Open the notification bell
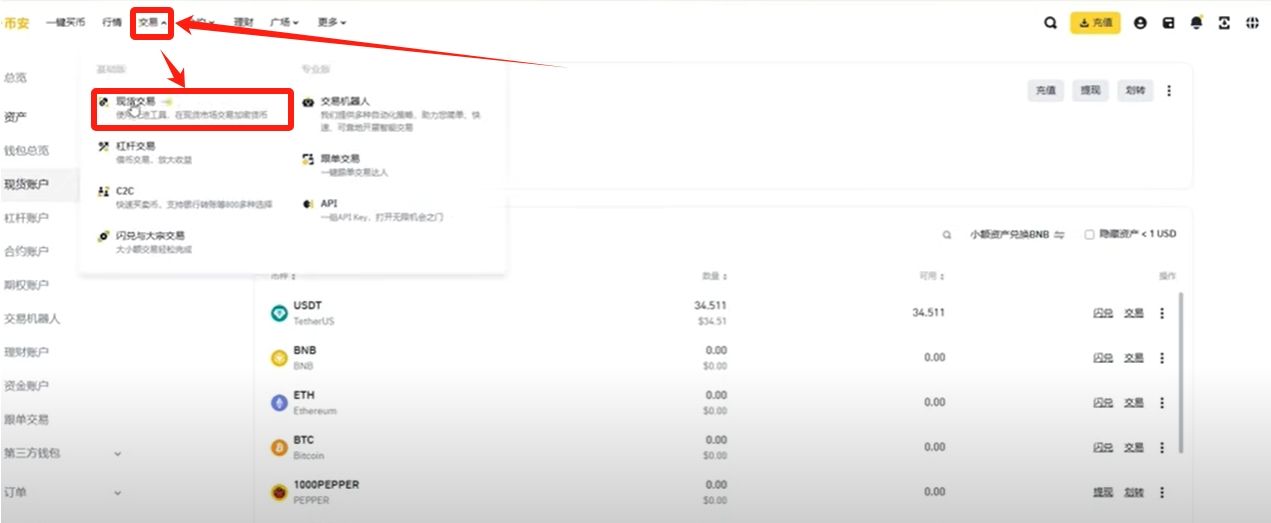The width and height of the screenshot is (1271, 523). (1196, 23)
